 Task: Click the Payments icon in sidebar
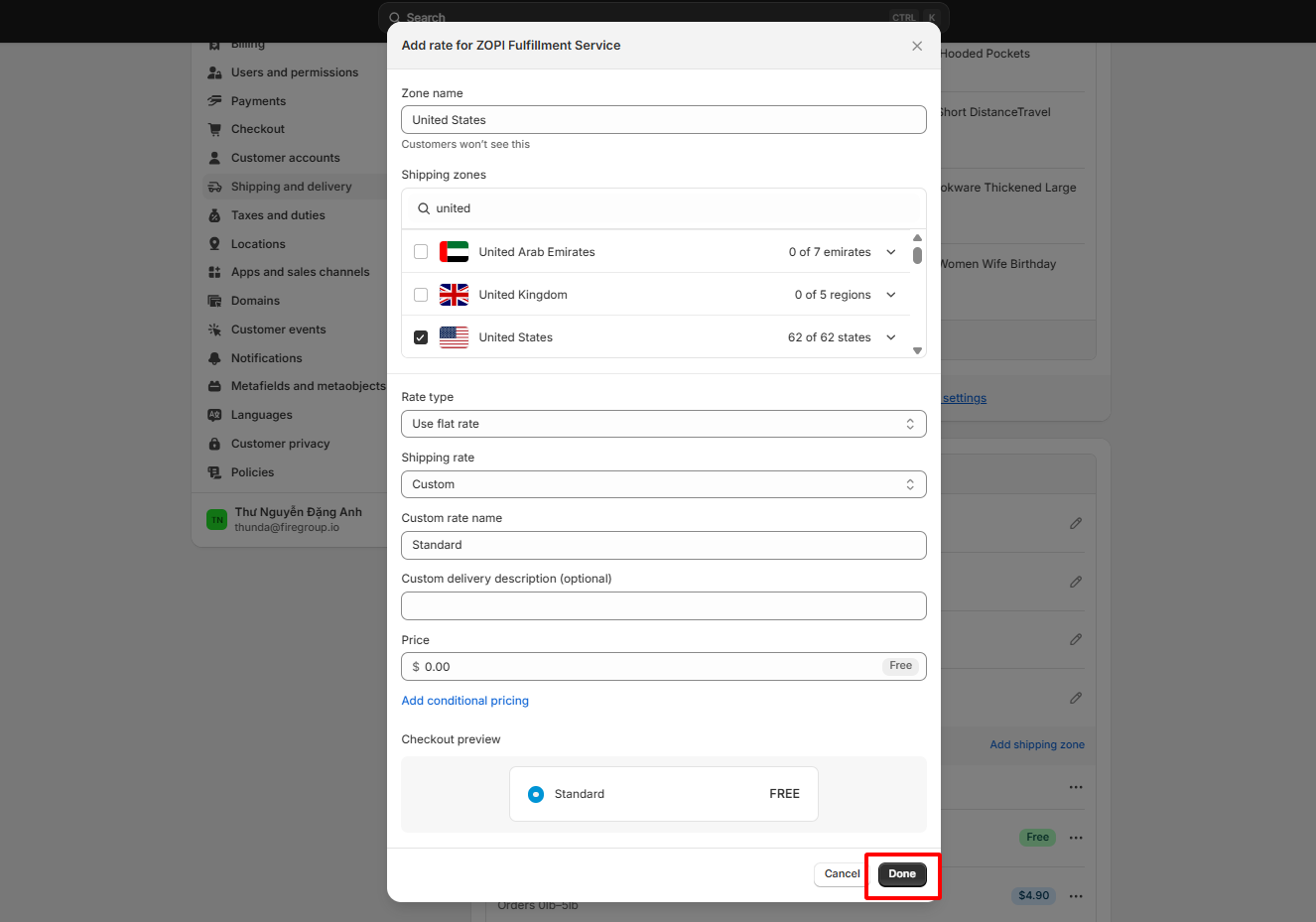coord(214,101)
